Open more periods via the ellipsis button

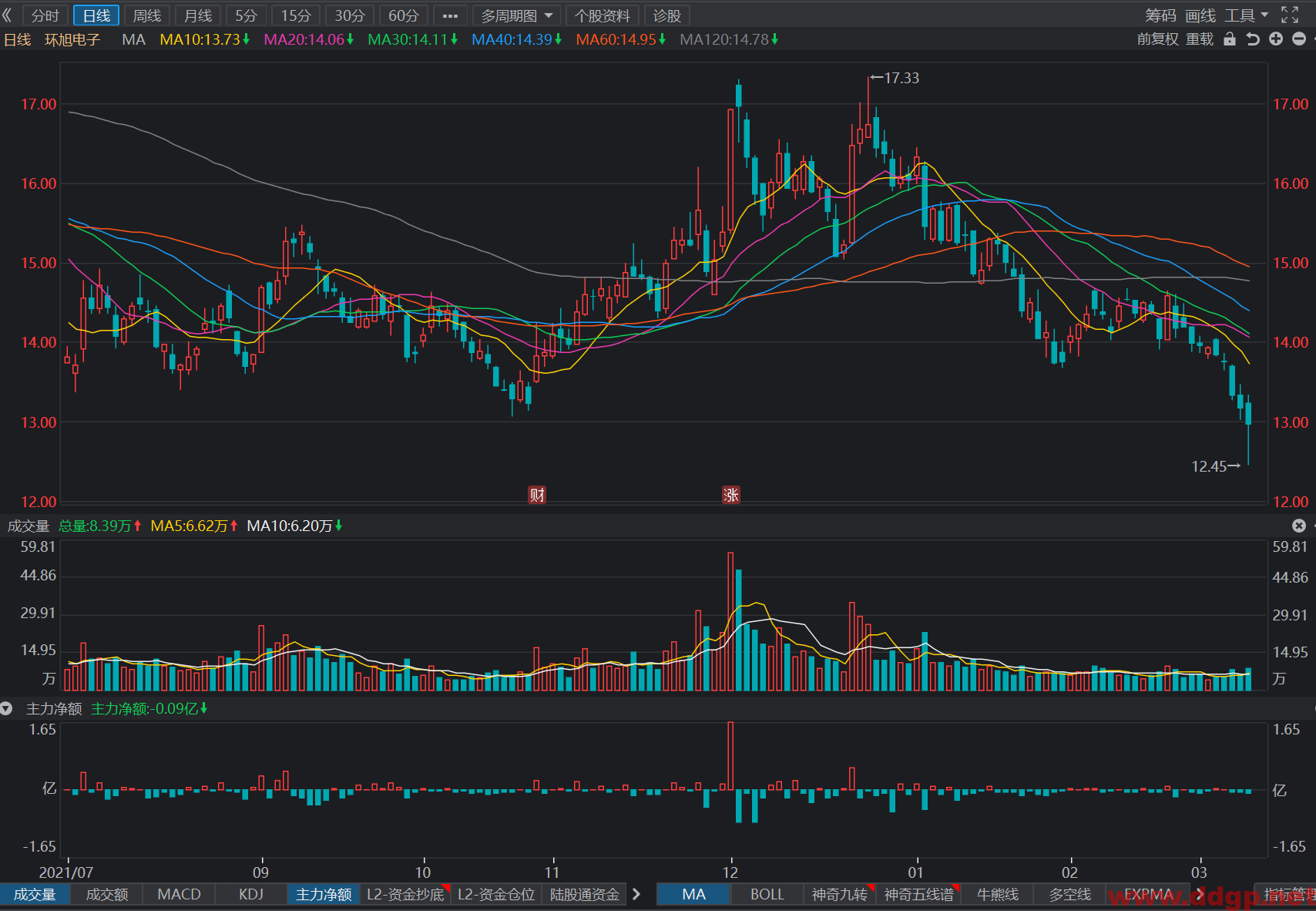450,15
